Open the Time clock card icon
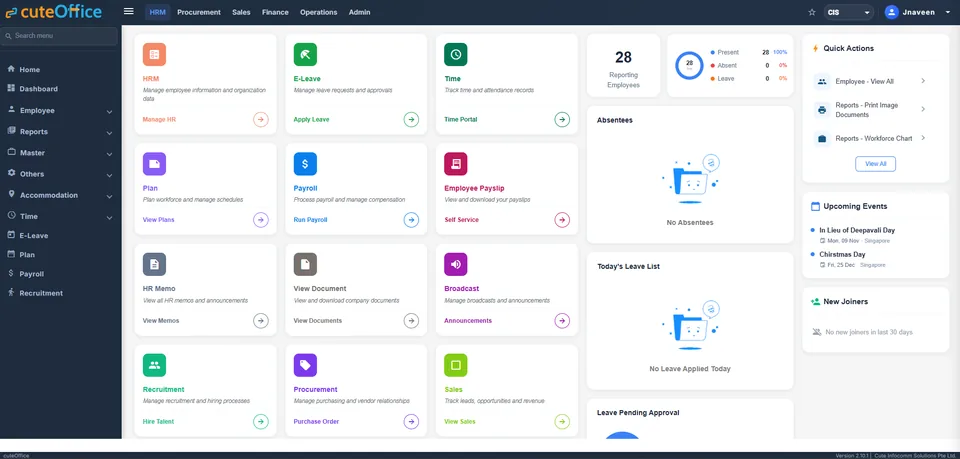The height and width of the screenshot is (459, 960). (456, 54)
